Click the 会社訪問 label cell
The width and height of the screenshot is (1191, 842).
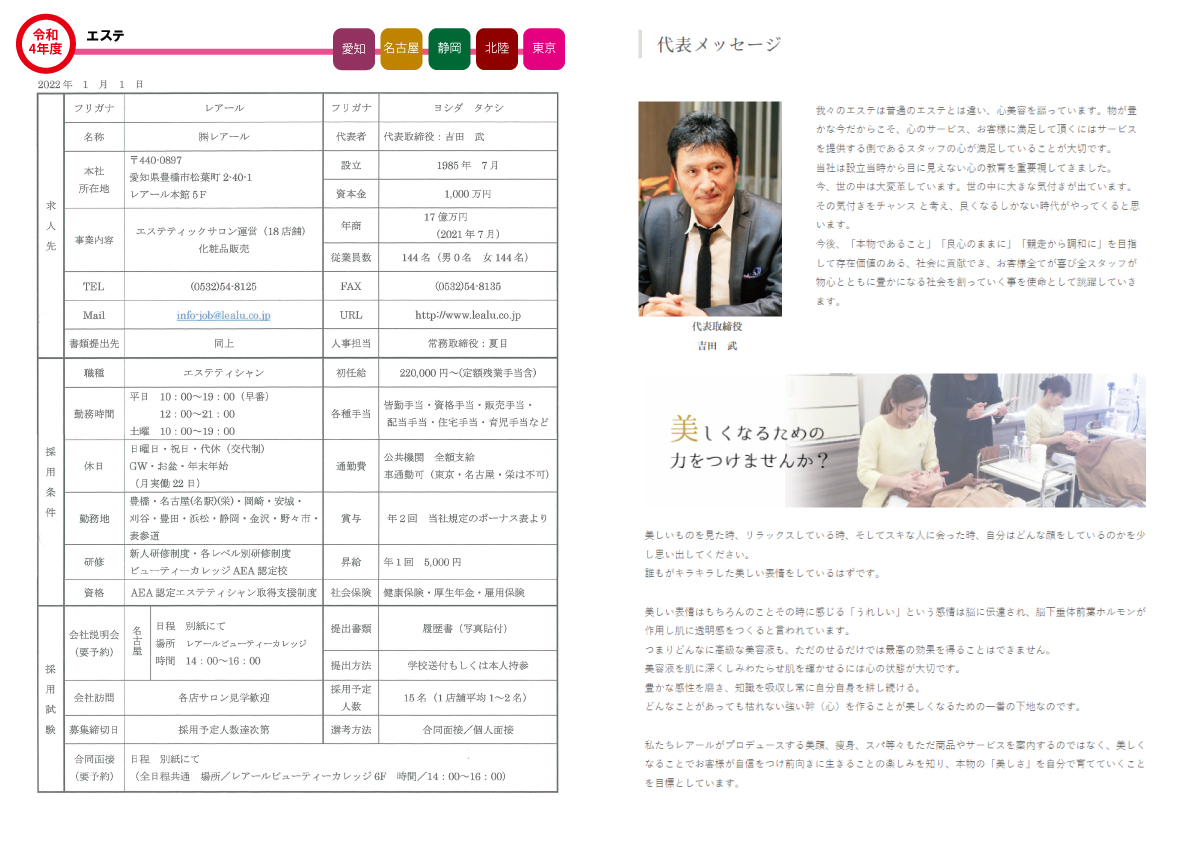click(94, 697)
